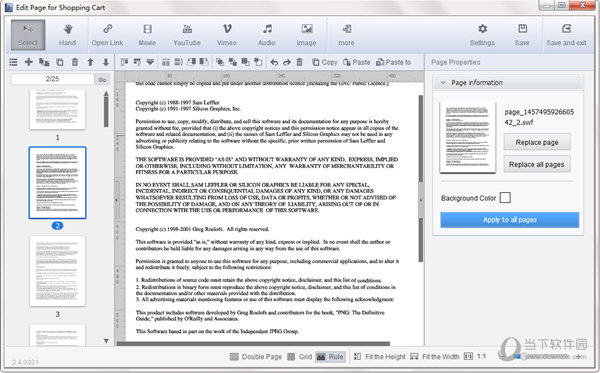Click the horizontal scrollbar of page editor
The height and width of the screenshot is (373, 600).
point(253,344)
